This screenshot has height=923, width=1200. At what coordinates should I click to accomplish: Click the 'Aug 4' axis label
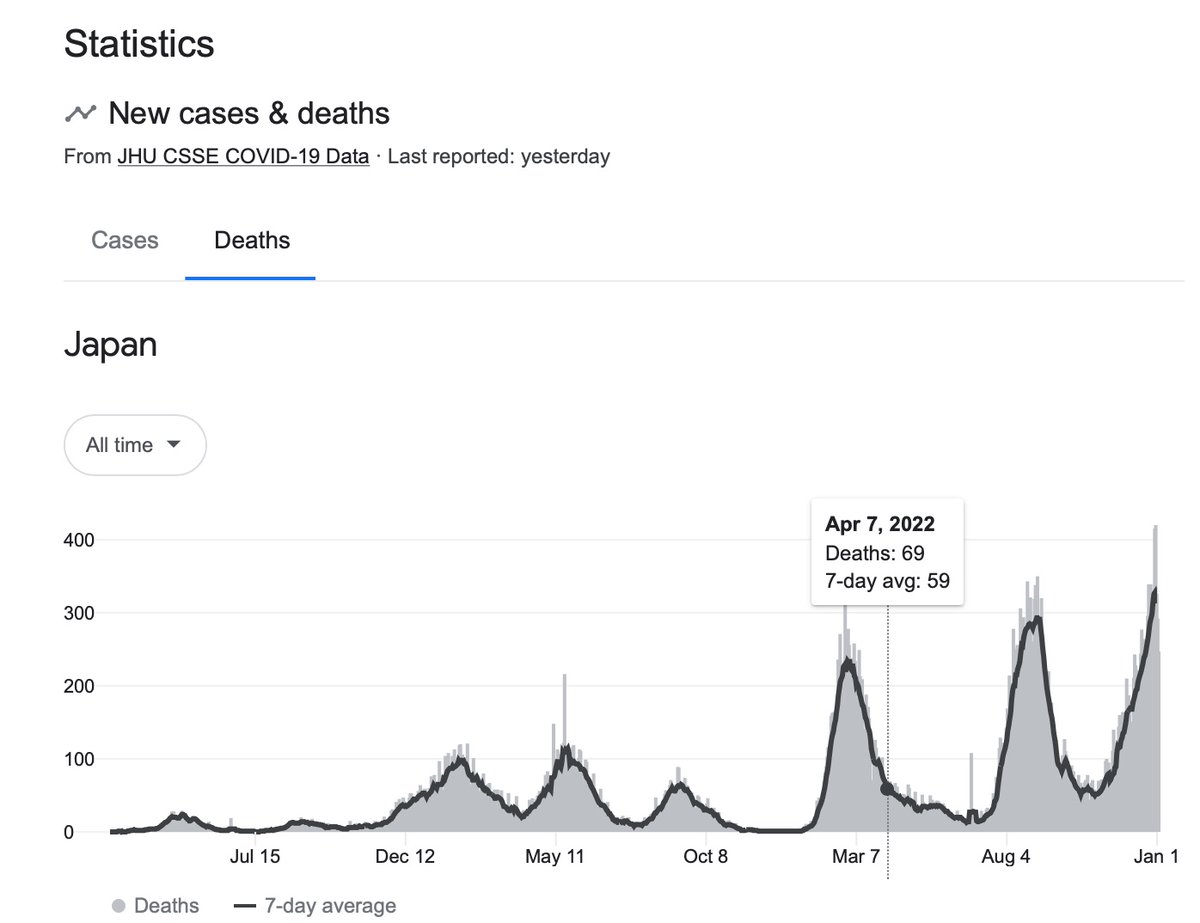point(1006,857)
